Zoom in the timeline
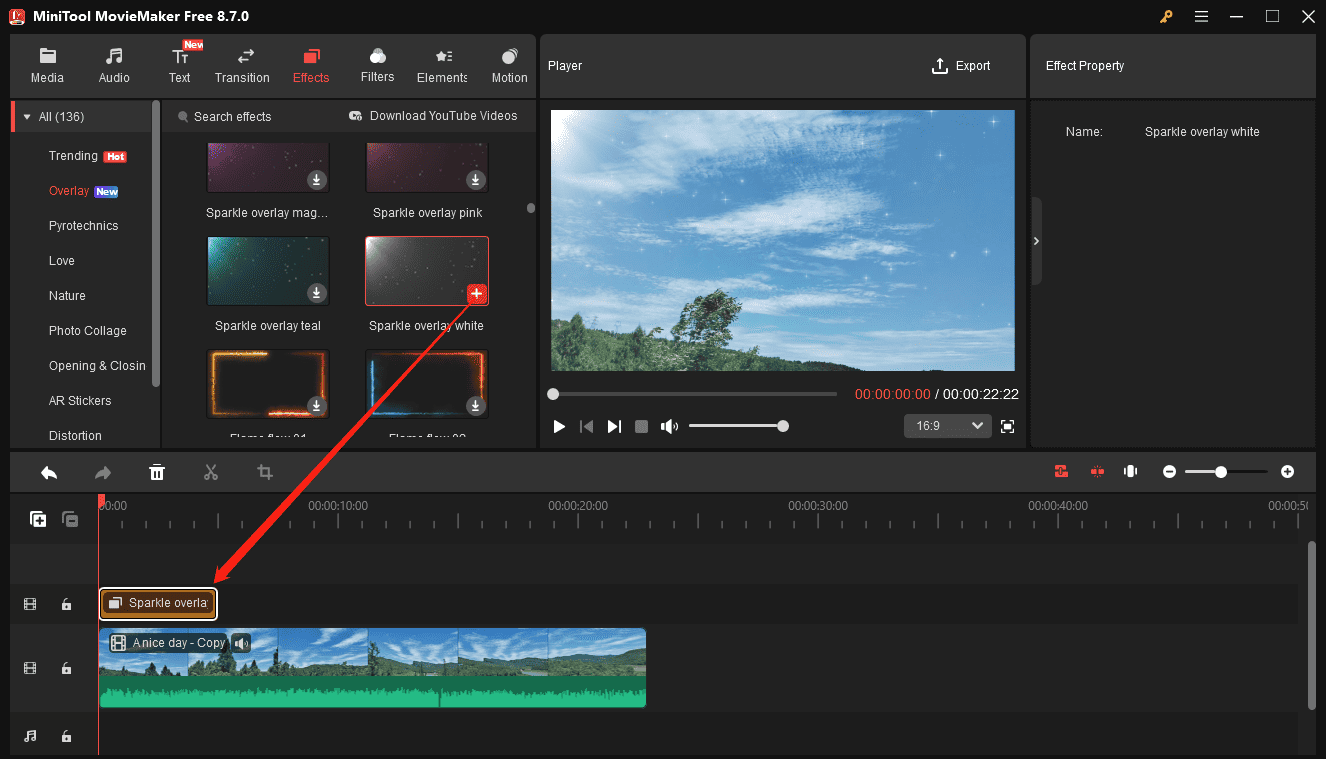 click(1288, 471)
